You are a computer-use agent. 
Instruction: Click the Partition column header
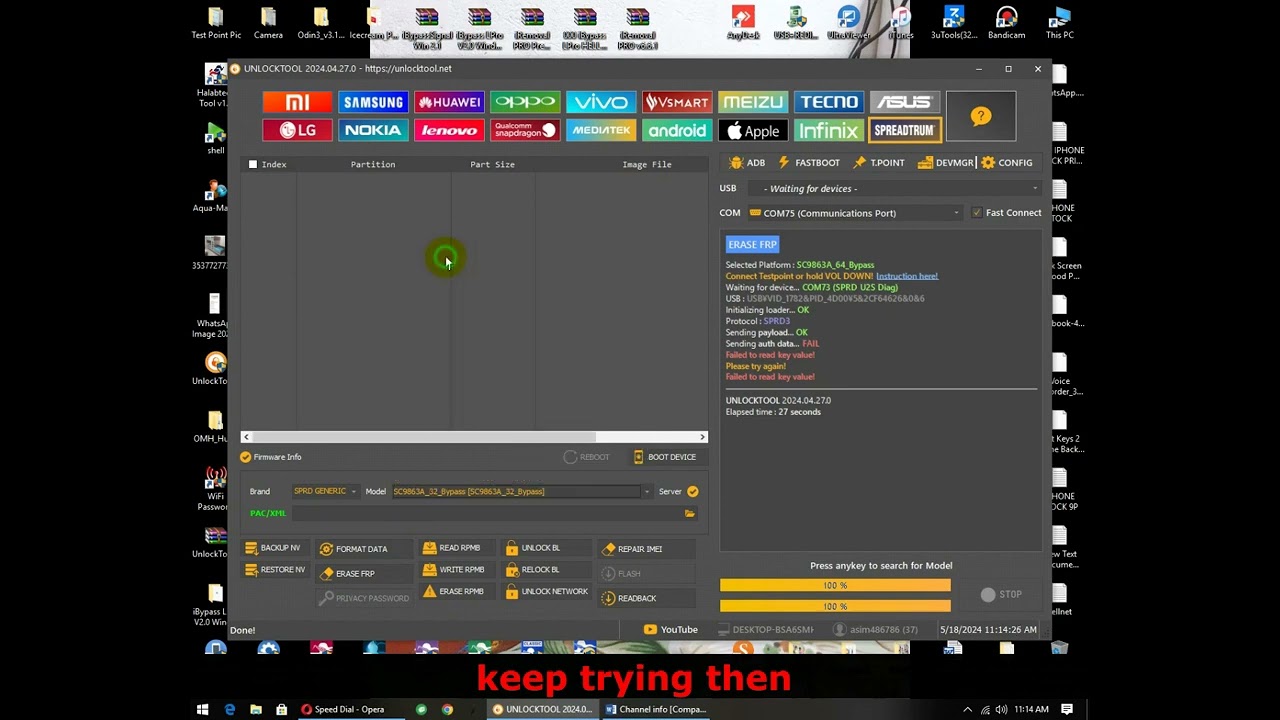click(373, 164)
